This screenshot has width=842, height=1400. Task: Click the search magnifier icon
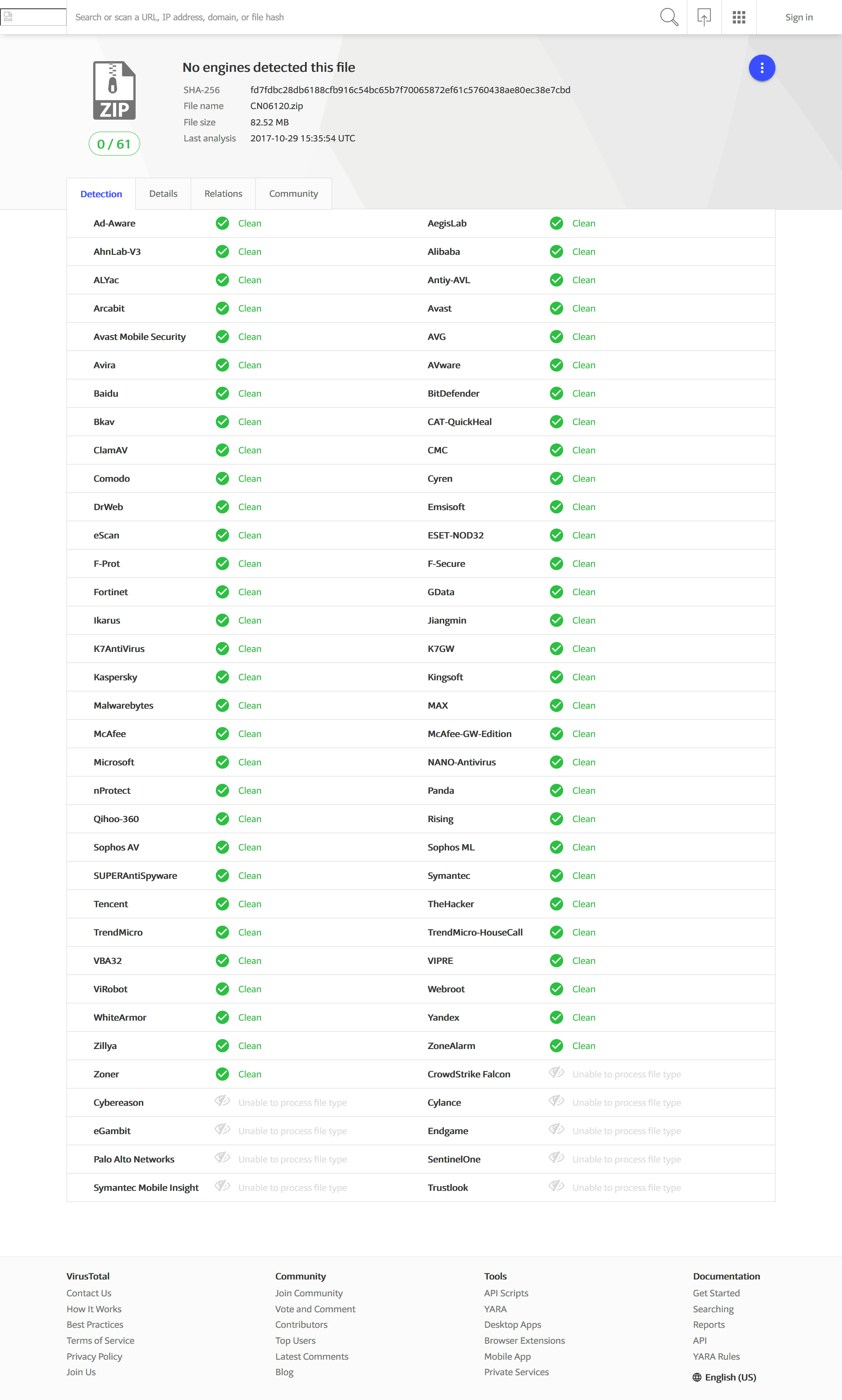(669, 17)
